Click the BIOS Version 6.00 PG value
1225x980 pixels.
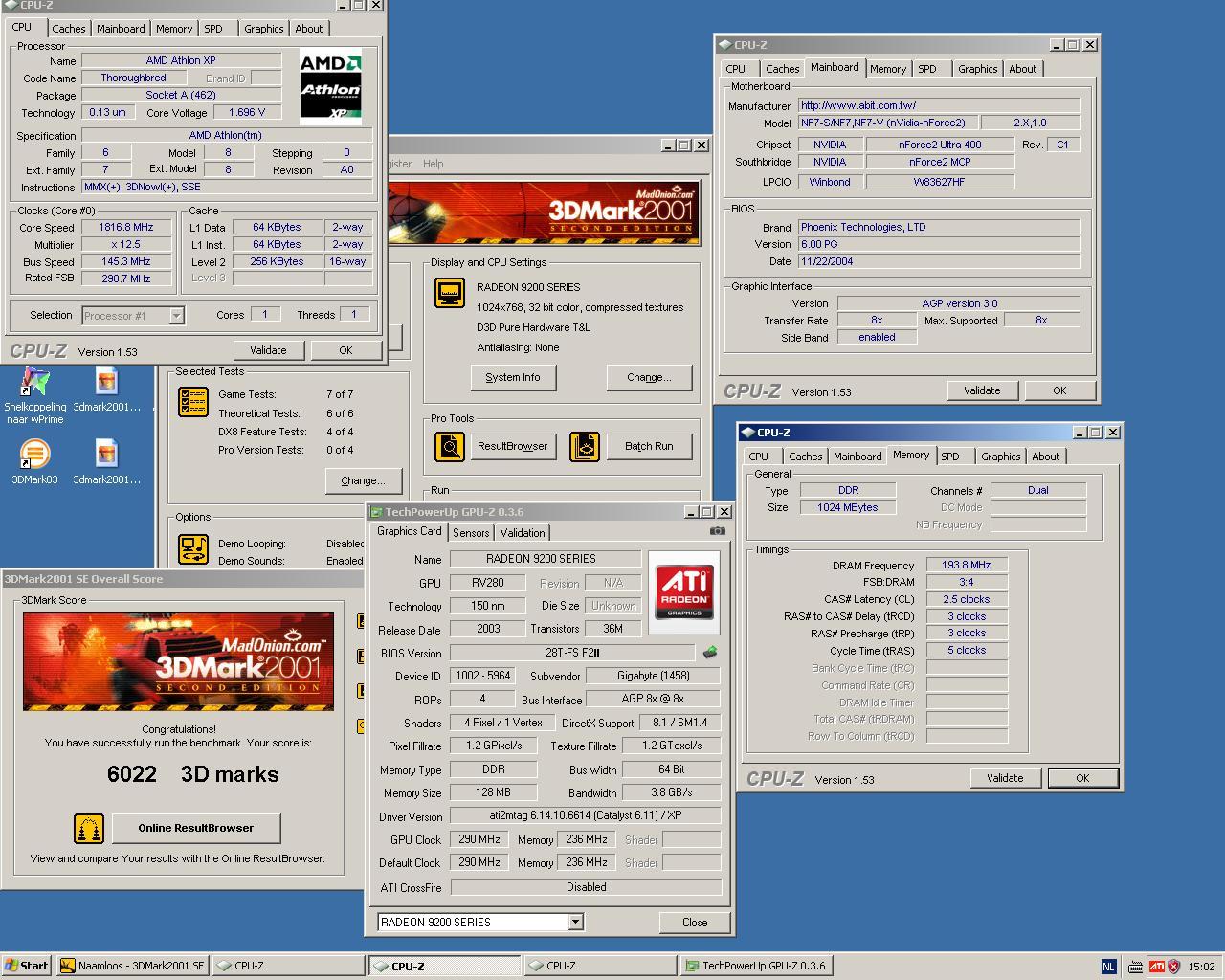[x=940, y=244]
